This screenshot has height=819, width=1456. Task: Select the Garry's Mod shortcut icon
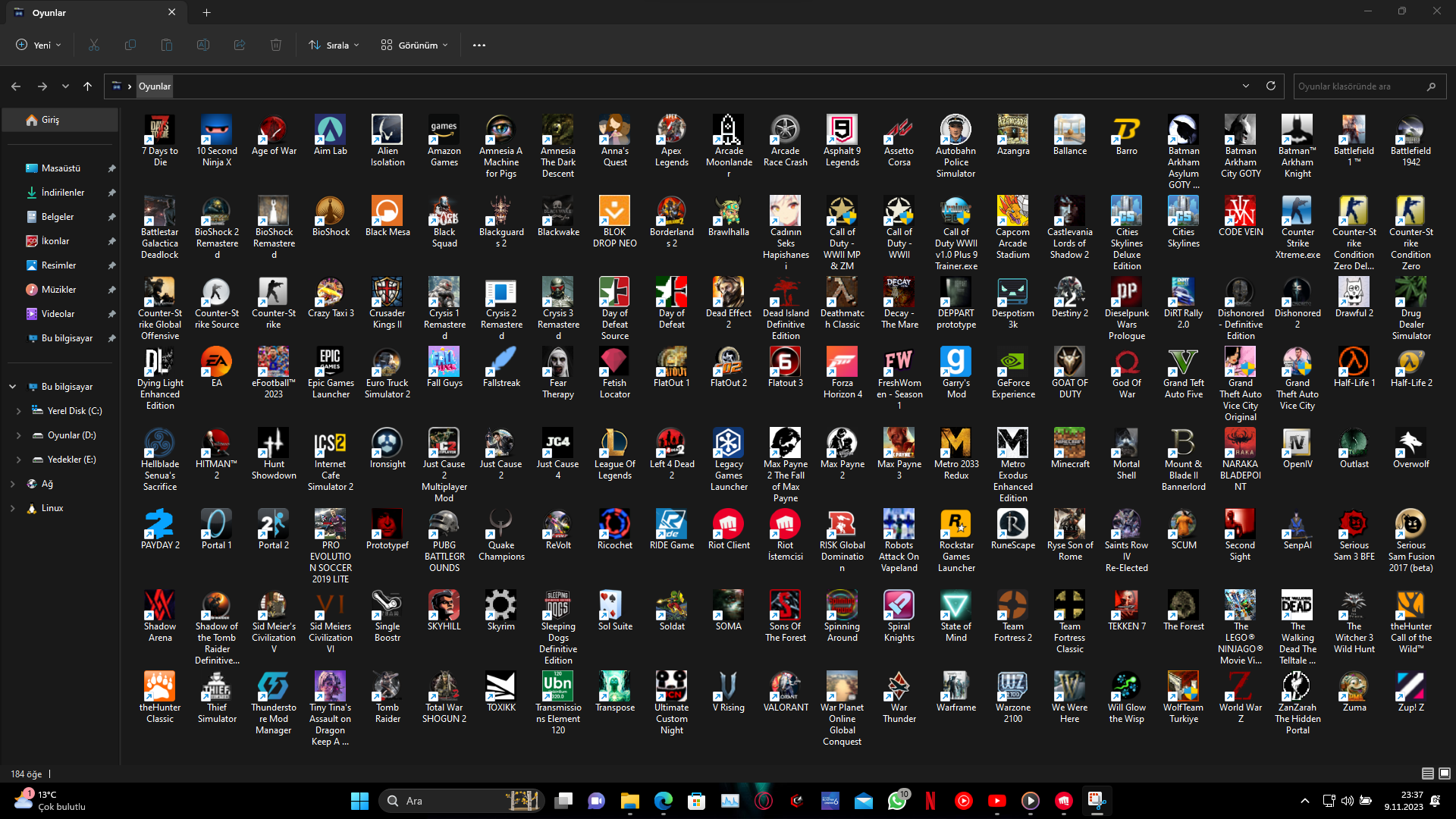click(x=956, y=362)
